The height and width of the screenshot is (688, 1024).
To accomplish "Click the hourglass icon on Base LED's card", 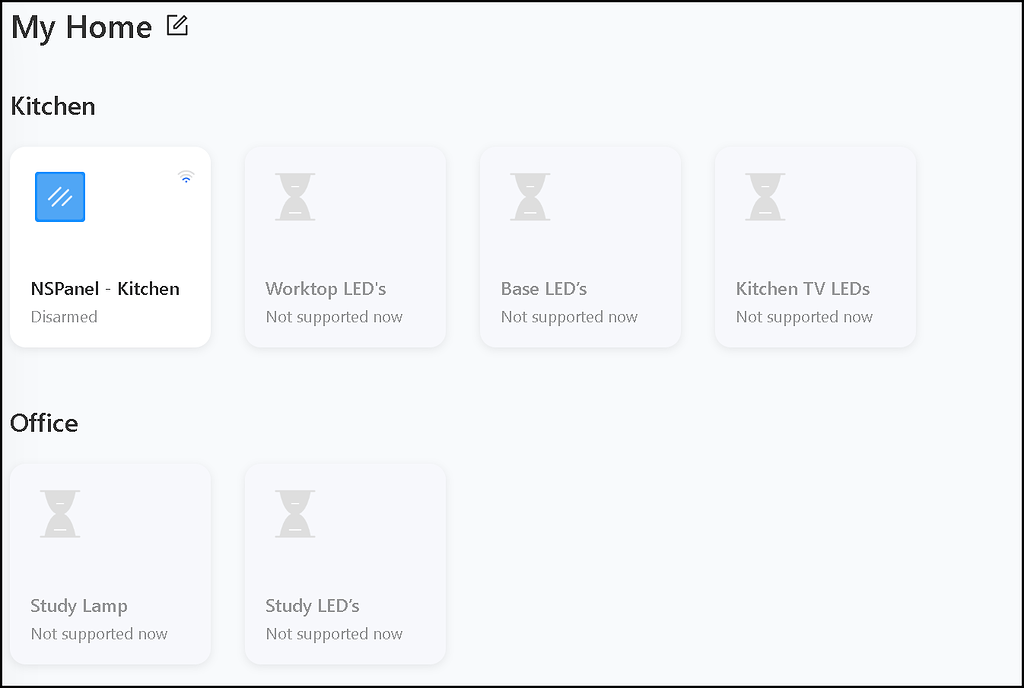I will (530, 197).
